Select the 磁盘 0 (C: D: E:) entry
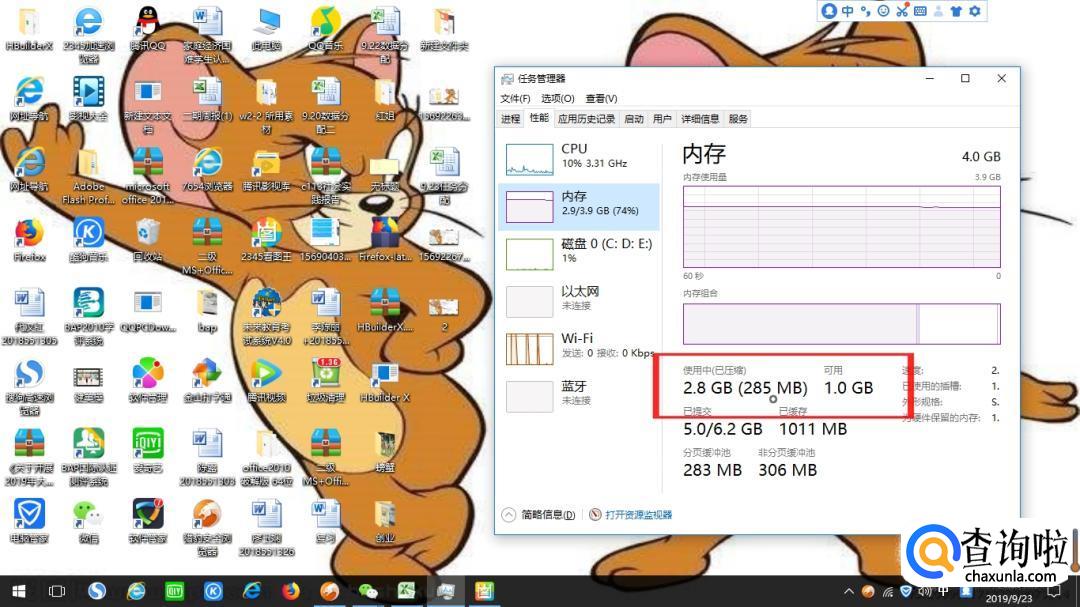 click(579, 254)
